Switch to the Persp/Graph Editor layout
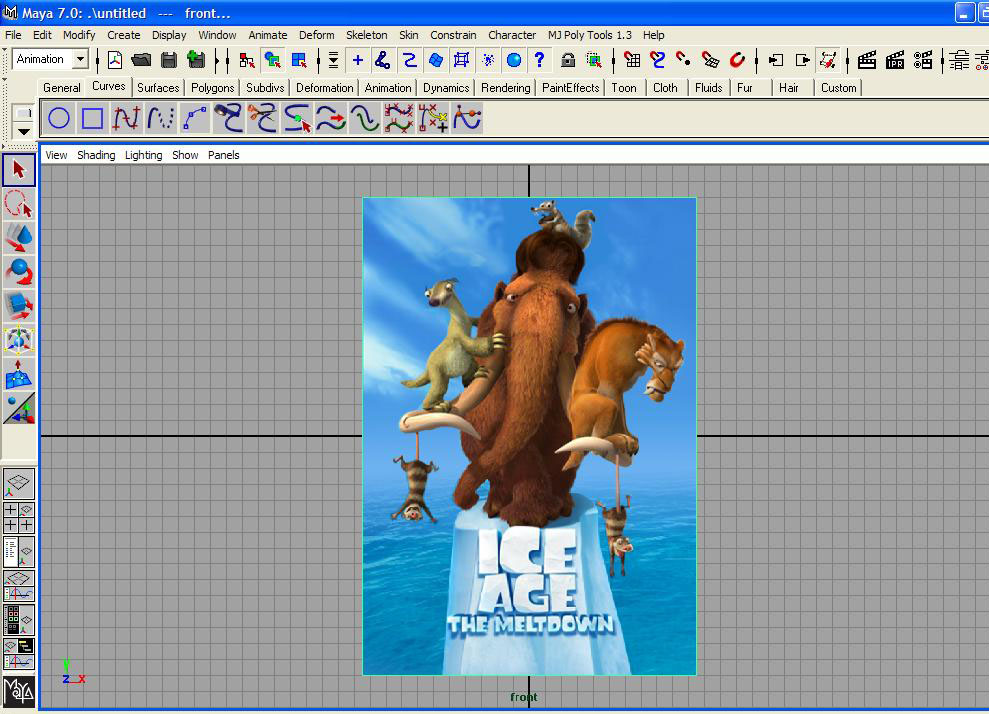The height and width of the screenshot is (714, 989). point(19,586)
